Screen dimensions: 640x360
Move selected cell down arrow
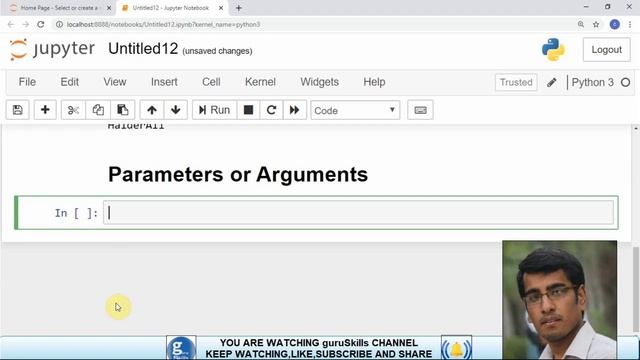point(176,110)
